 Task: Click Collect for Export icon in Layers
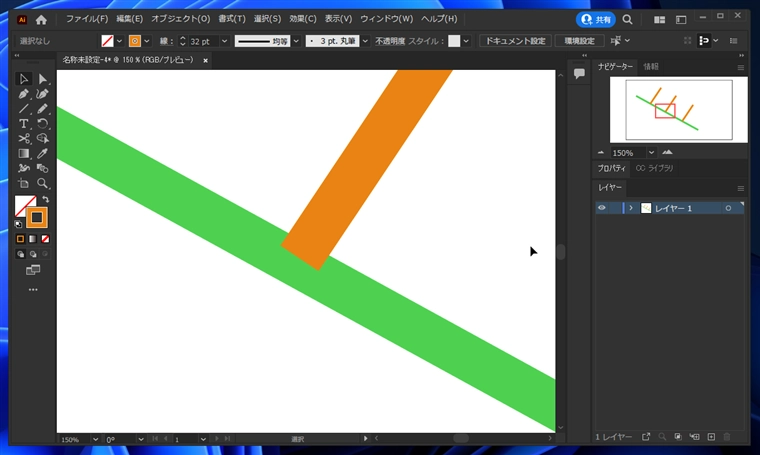pyautogui.click(x=646, y=437)
